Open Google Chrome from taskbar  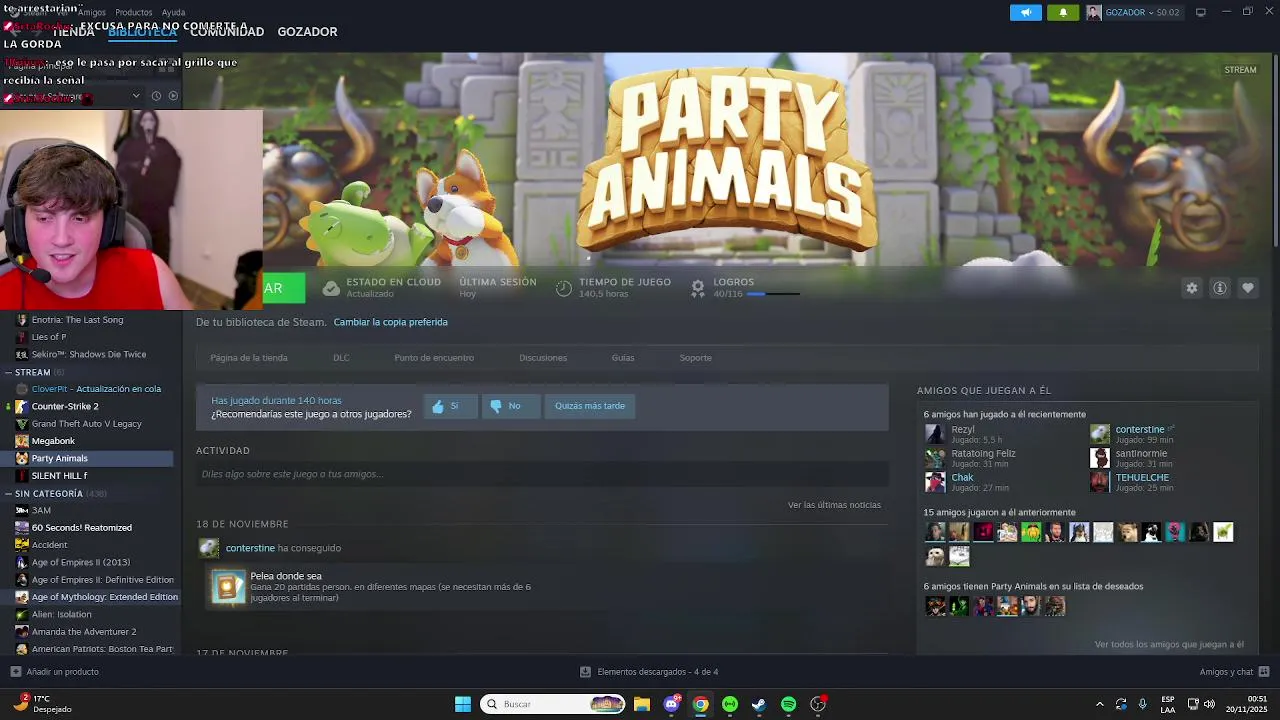[701, 704]
